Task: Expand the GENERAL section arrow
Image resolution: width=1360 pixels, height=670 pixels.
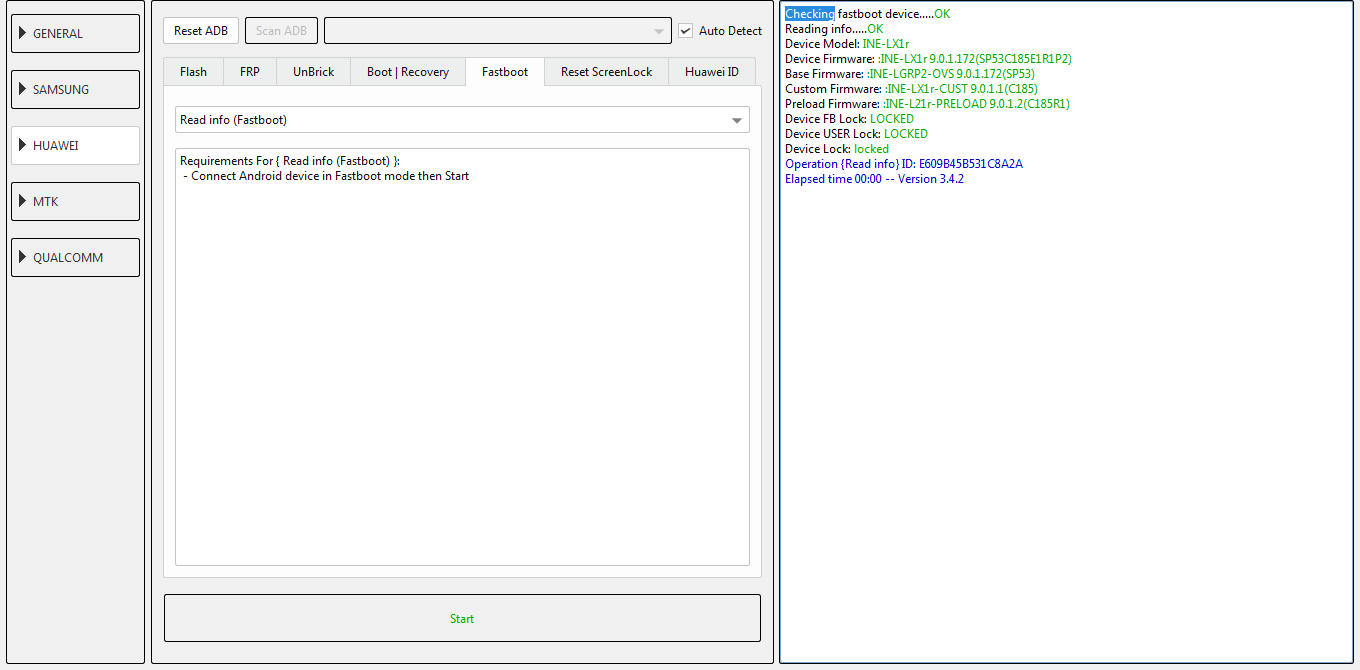Action: pyautogui.click(x=22, y=33)
